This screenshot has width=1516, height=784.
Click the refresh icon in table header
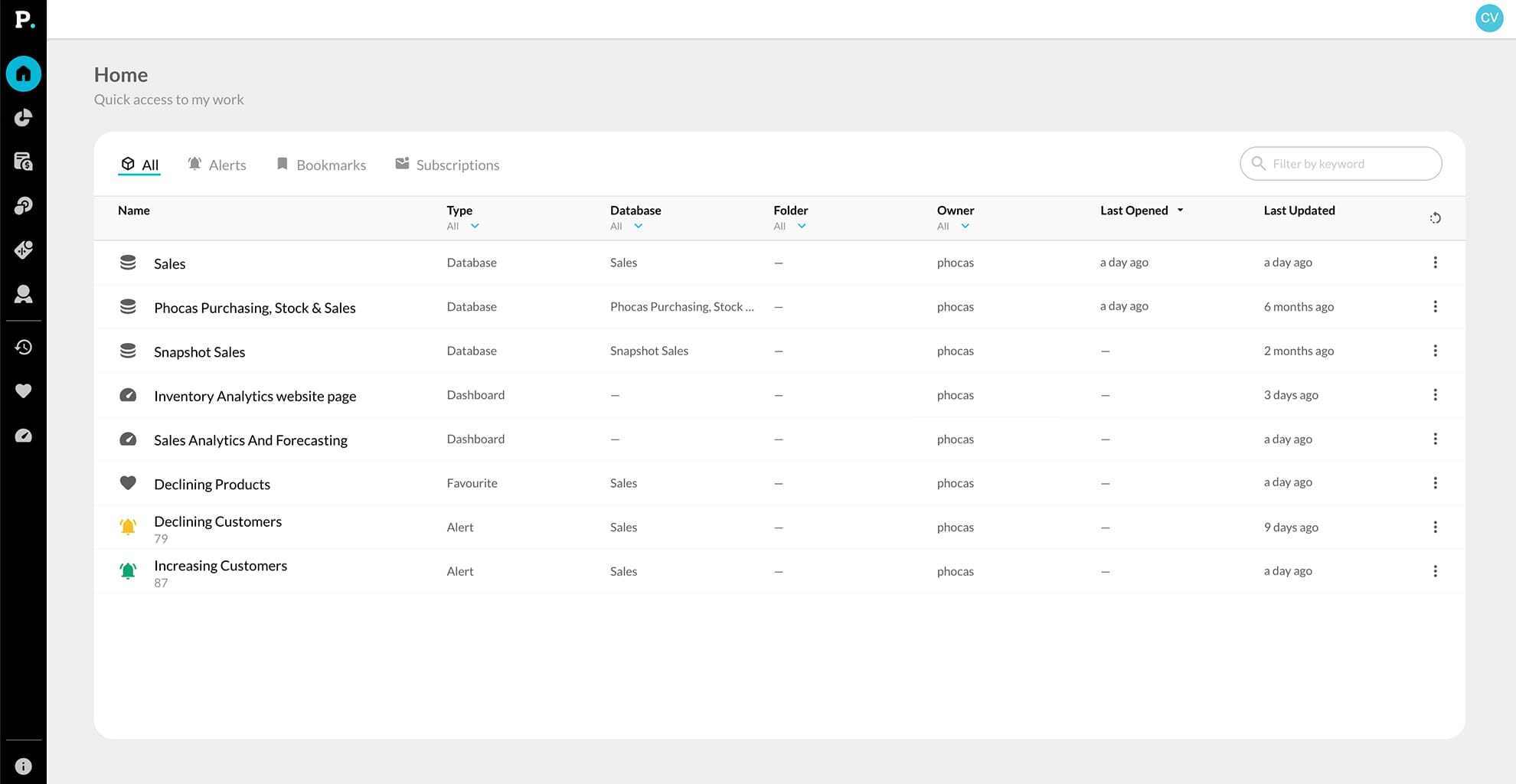pos(1435,218)
